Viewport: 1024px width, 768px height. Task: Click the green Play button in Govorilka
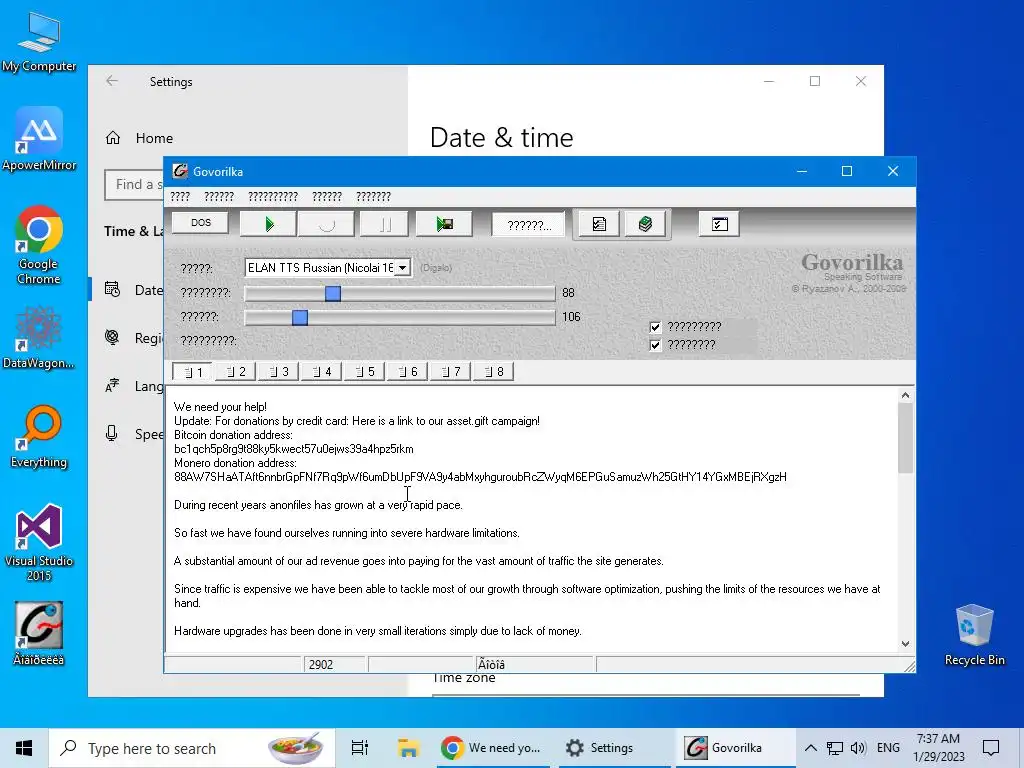tap(268, 225)
